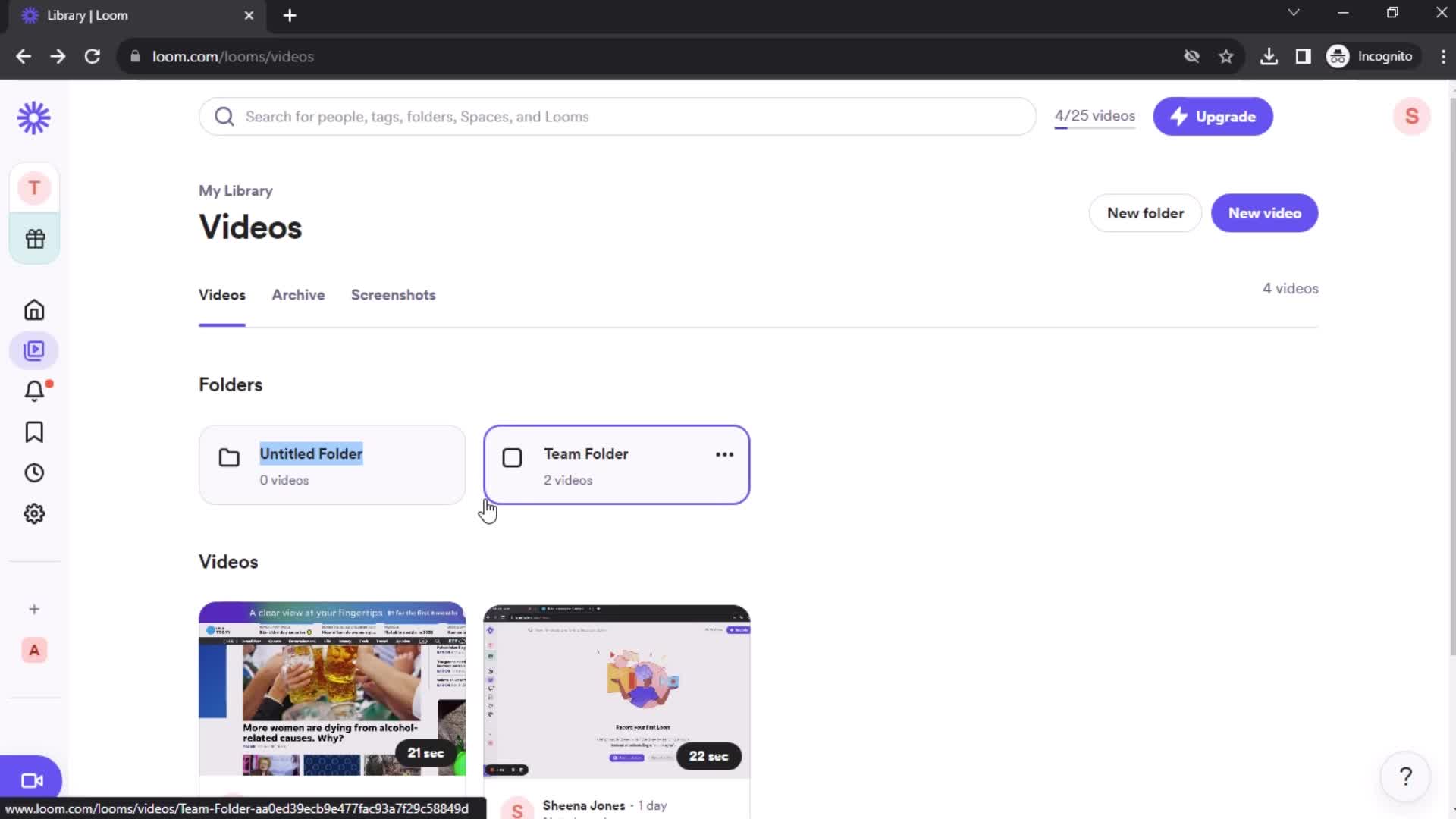
Task: Select the Team Folder checkbox
Action: (512, 457)
